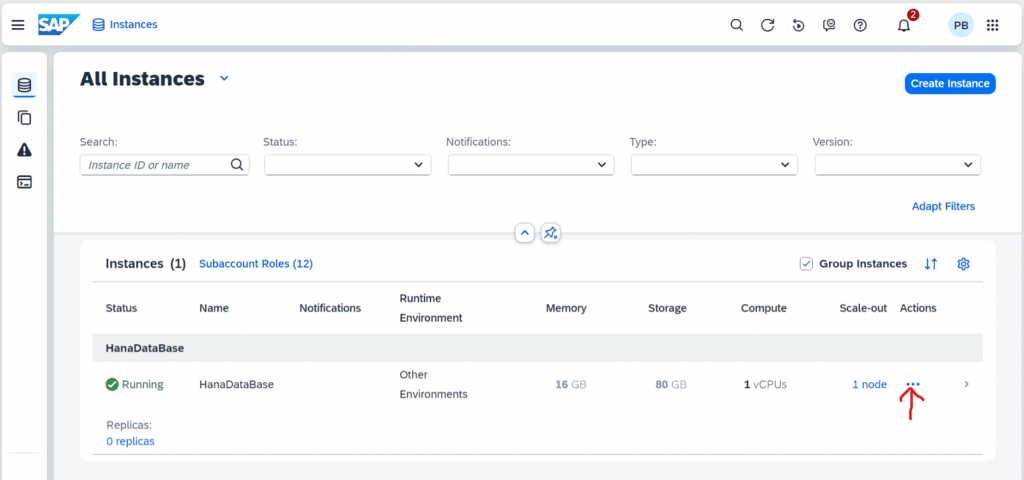Image resolution: width=1024 pixels, height=480 pixels.
Task: Click the 1 vCPUs compute value
Action: click(765, 385)
